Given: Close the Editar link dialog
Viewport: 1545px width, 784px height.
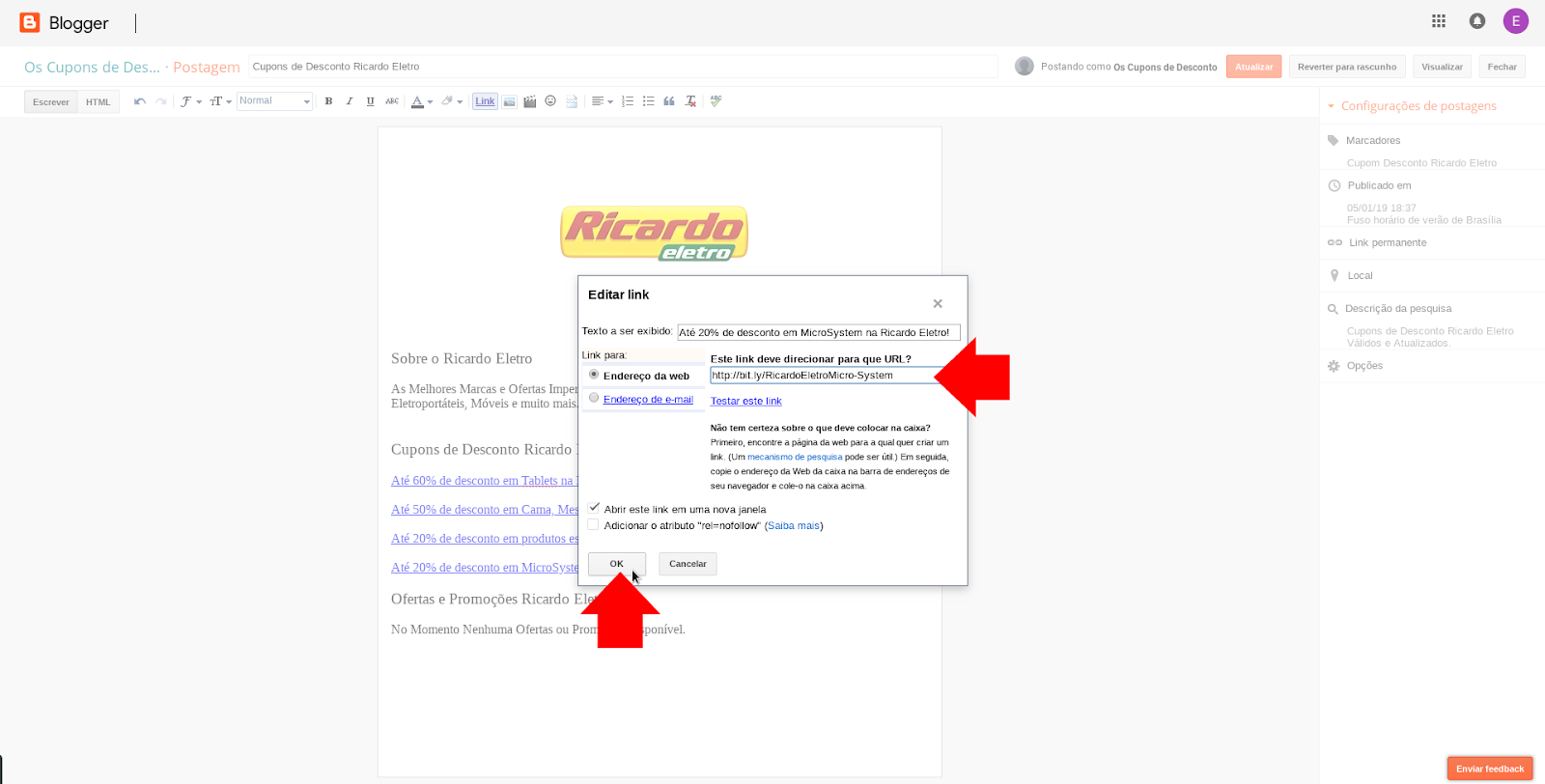Looking at the screenshot, I should tap(938, 303).
